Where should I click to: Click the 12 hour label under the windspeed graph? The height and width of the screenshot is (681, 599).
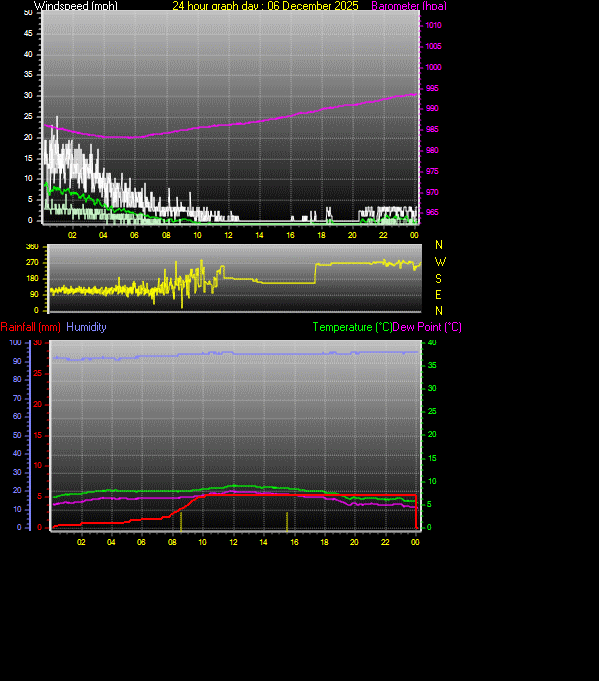click(228, 235)
